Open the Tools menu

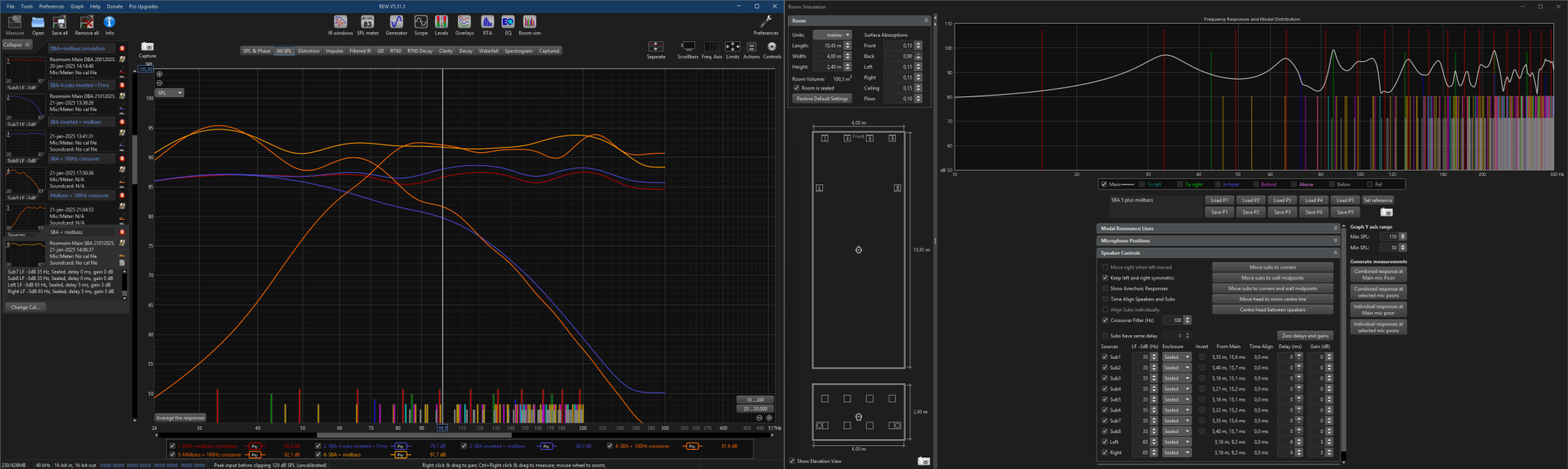tap(27, 6)
